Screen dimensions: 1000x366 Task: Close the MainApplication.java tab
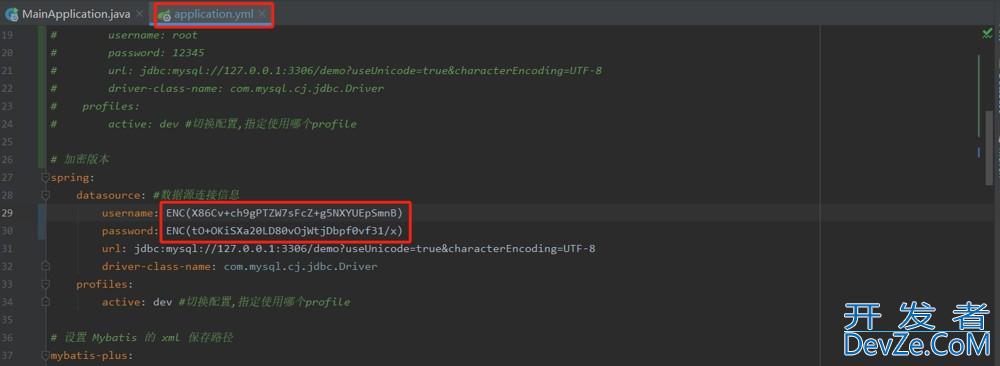click(x=139, y=14)
